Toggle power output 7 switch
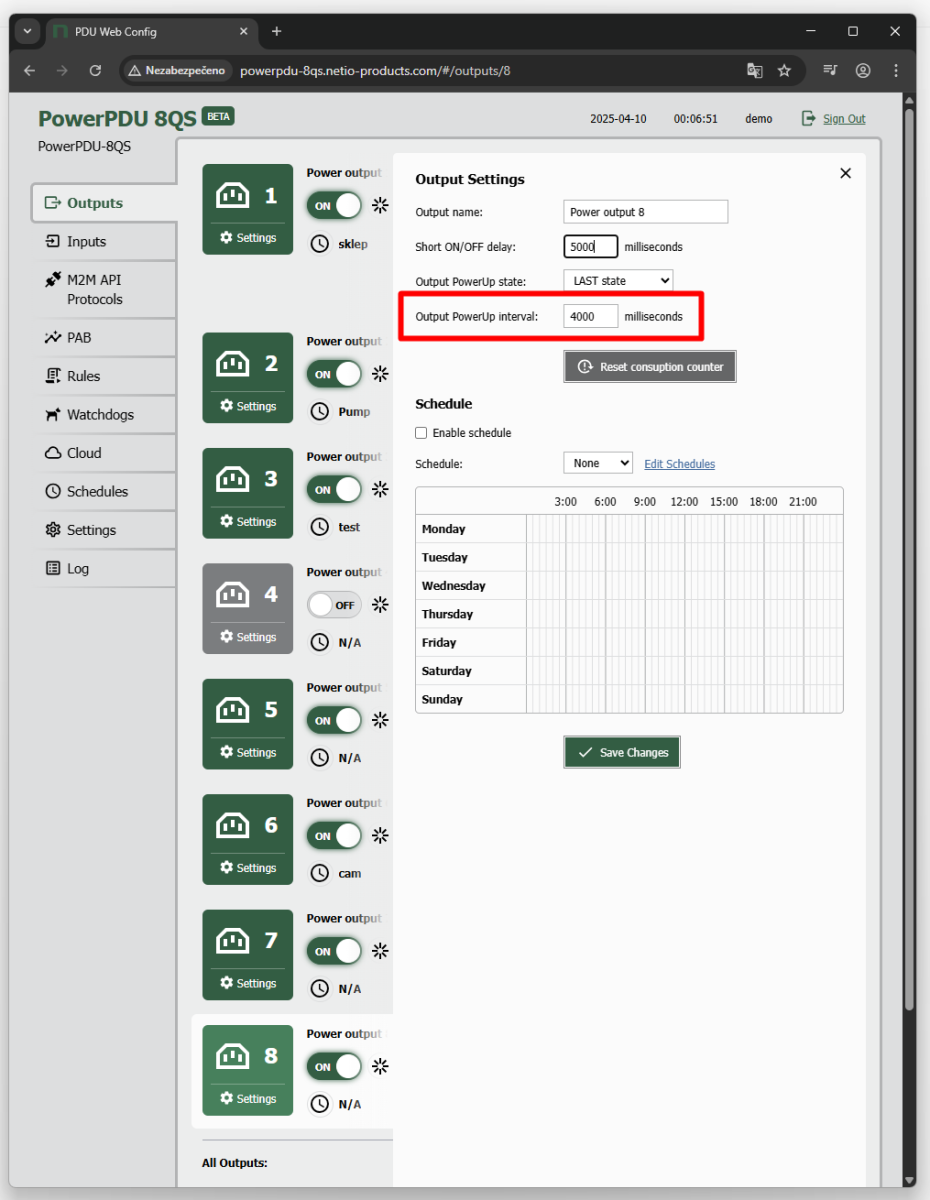Image resolution: width=930 pixels, height=1200 pixels. 334,952
